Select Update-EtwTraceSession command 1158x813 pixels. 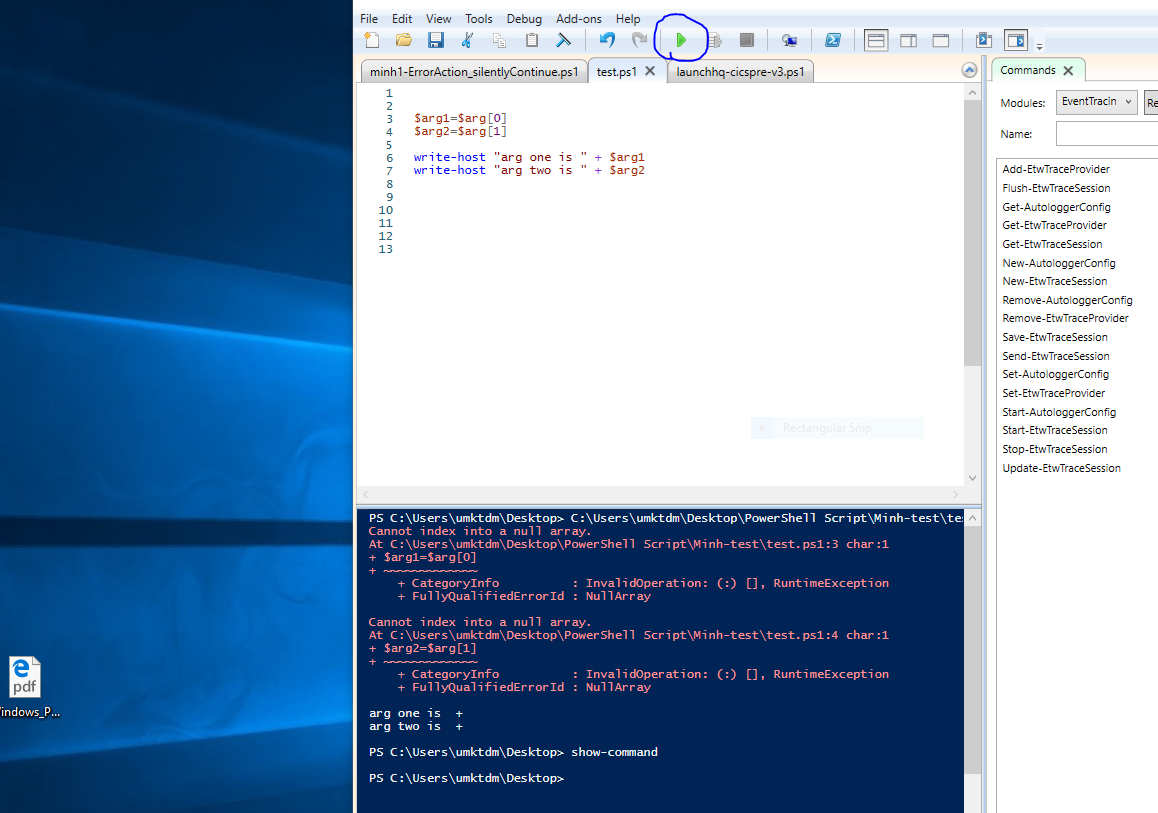(x=1061, y=468)
